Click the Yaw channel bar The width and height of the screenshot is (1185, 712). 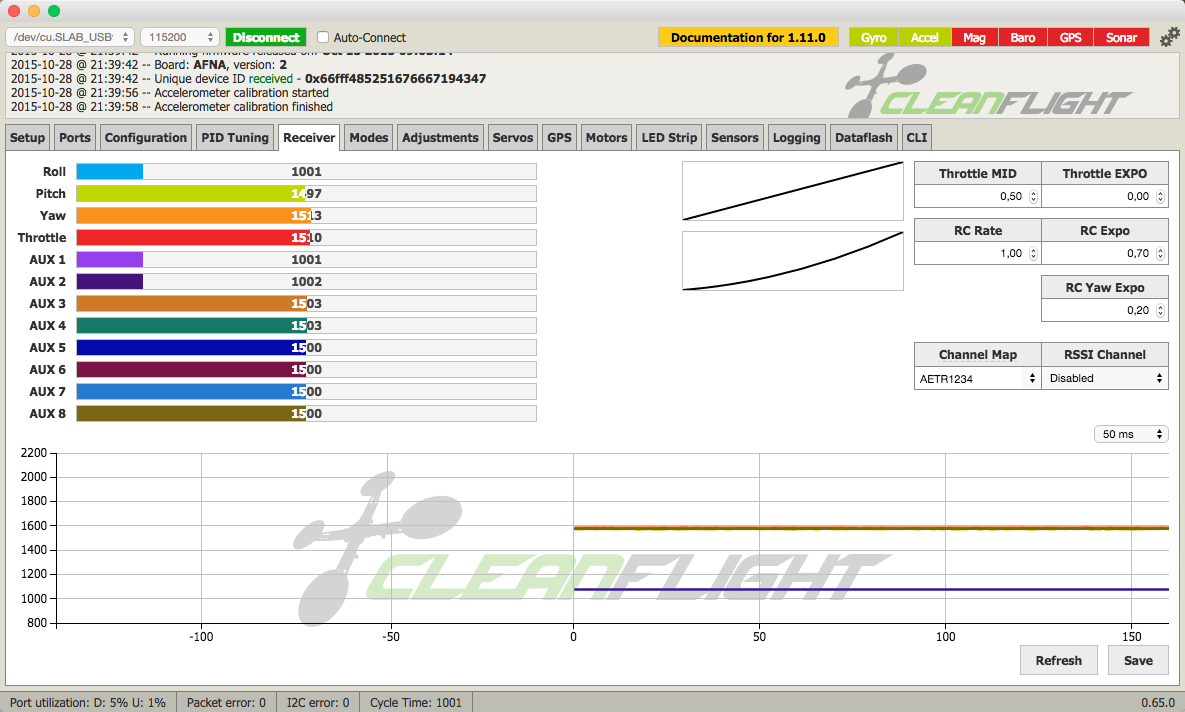click(x=306, y=215)
